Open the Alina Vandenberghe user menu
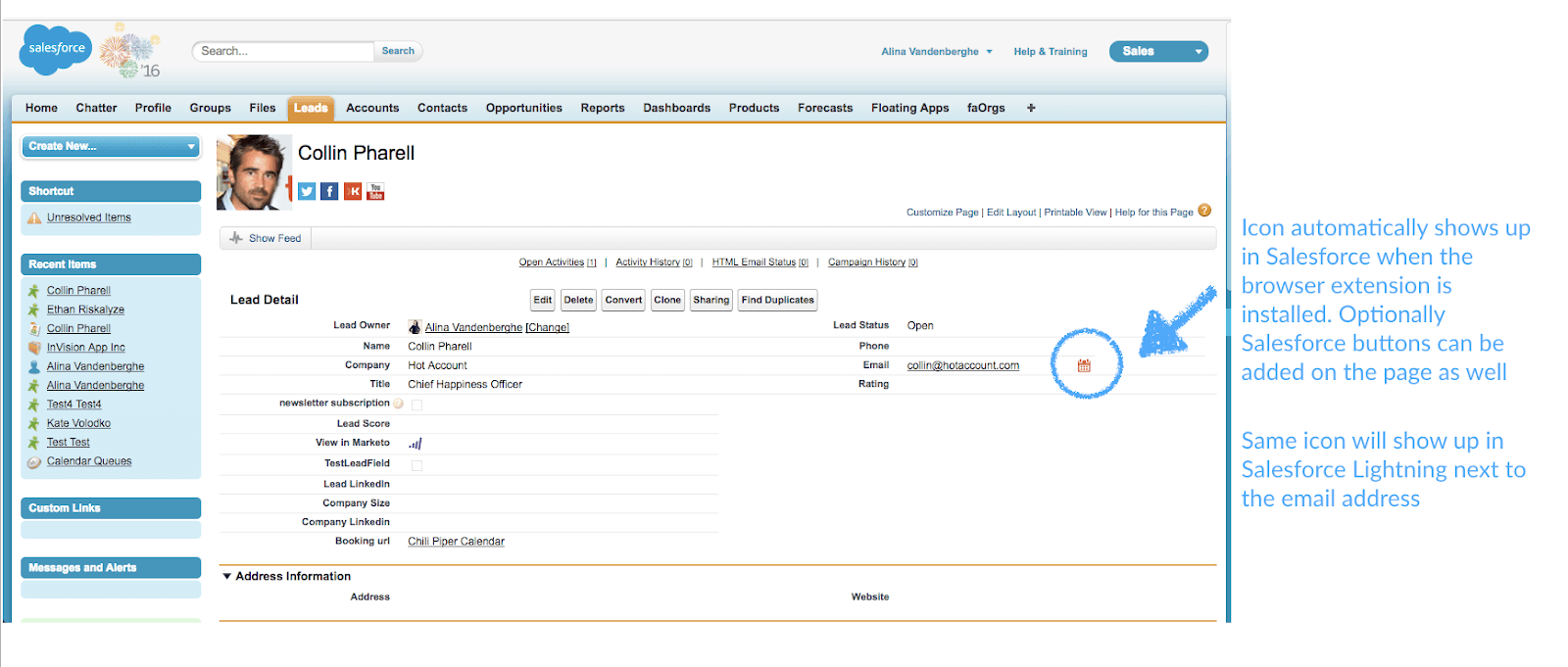Viewport: 1568px width, 667px height. (x=936, y=52)
